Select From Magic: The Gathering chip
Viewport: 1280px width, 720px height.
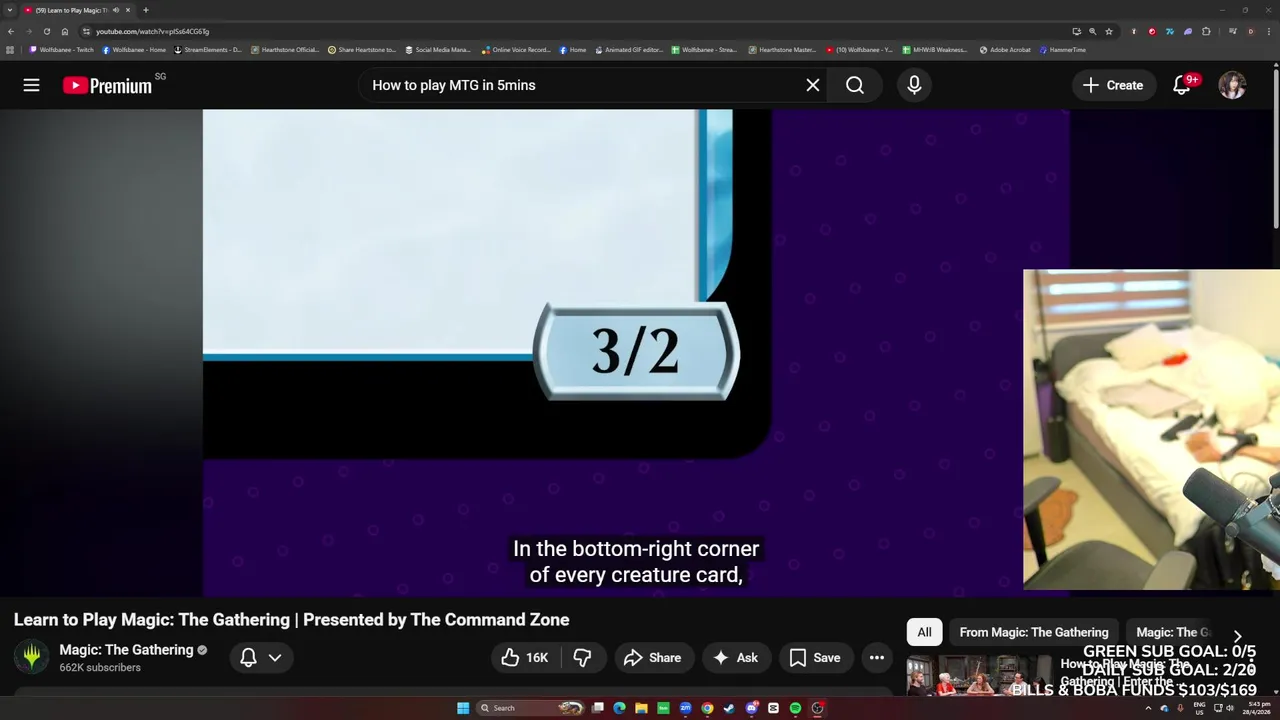tap(1034, 632)
